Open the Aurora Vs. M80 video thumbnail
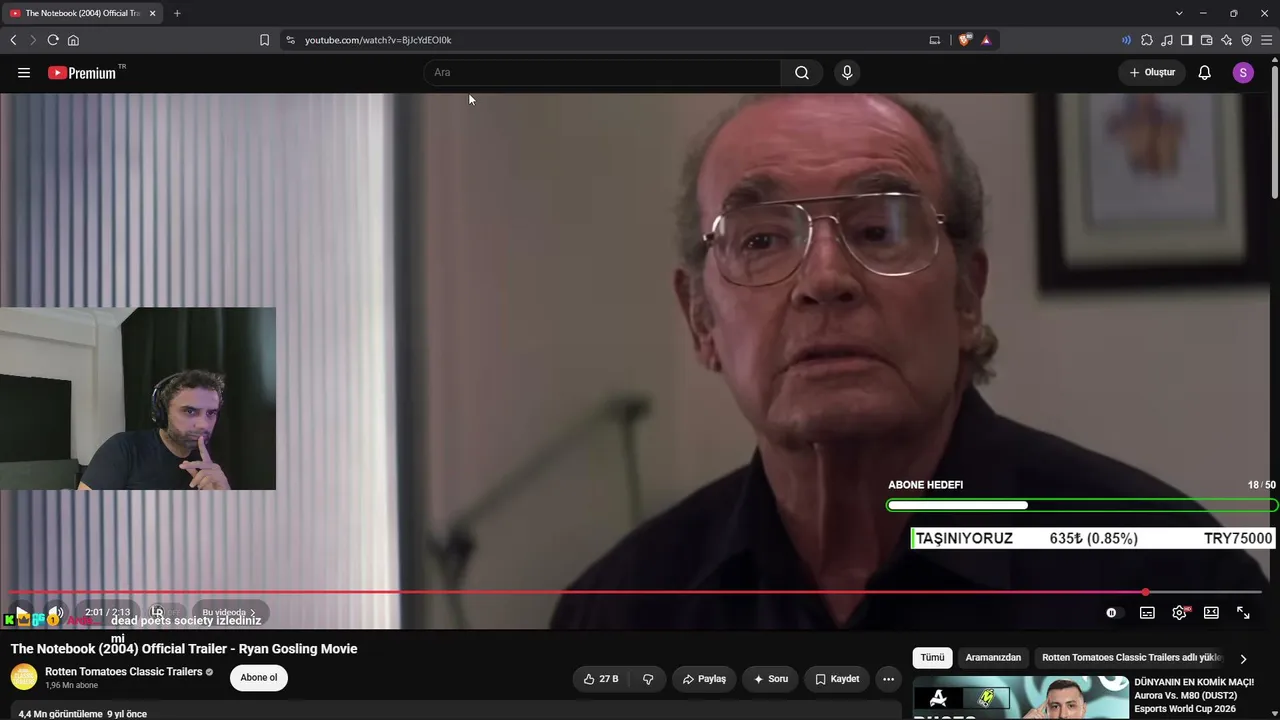The height and width of the screenshot is (720, 1280). pos(1021,698)
